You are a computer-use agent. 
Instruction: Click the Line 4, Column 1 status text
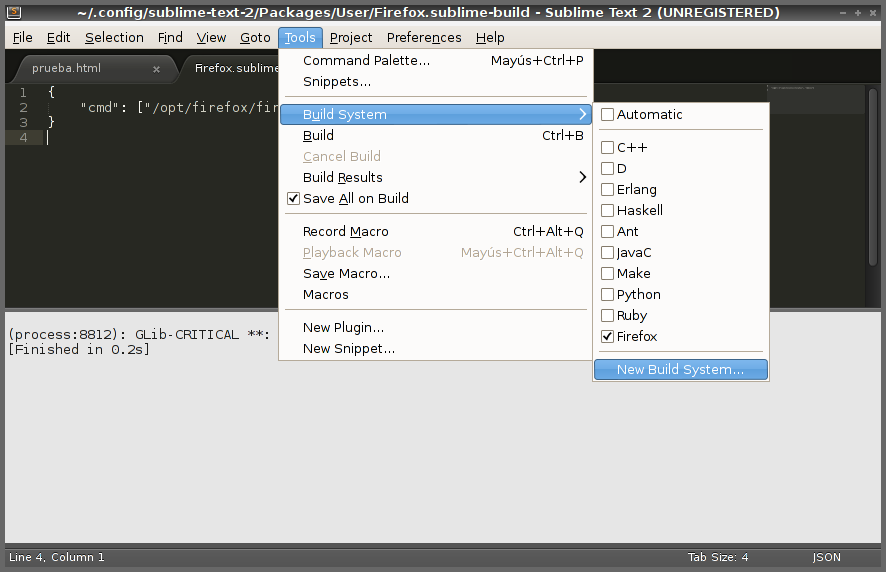point(57,557)
